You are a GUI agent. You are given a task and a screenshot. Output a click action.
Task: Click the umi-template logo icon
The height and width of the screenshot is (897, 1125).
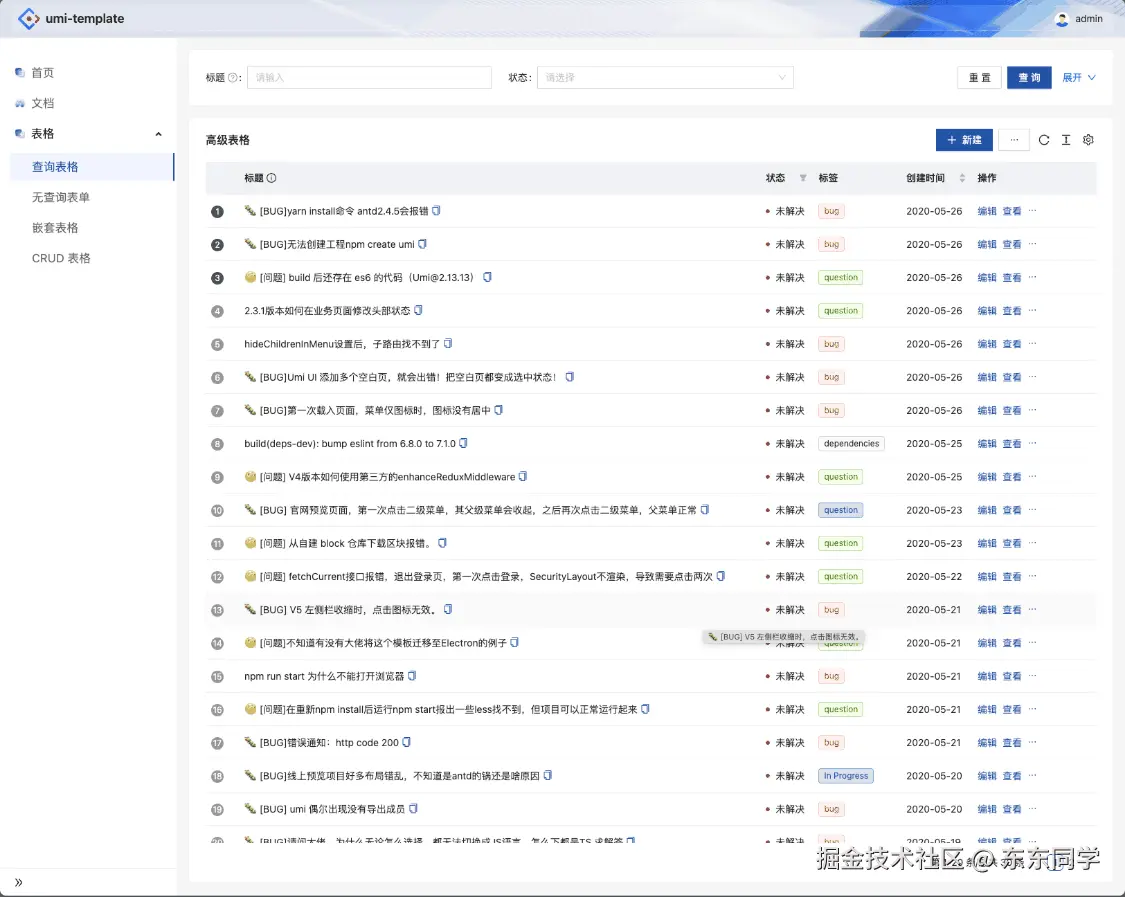(x=28, y=18)
